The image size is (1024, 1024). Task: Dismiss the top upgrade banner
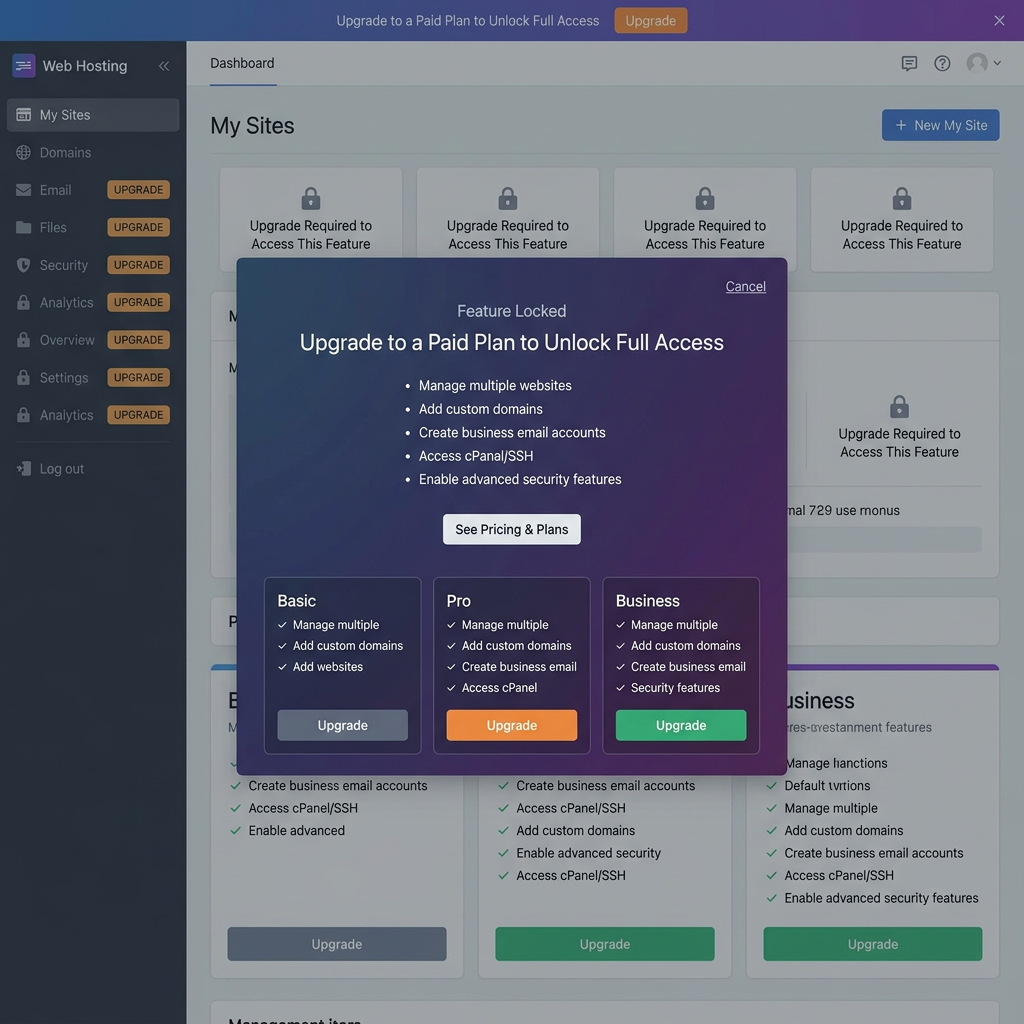click(x=999, y=21)
